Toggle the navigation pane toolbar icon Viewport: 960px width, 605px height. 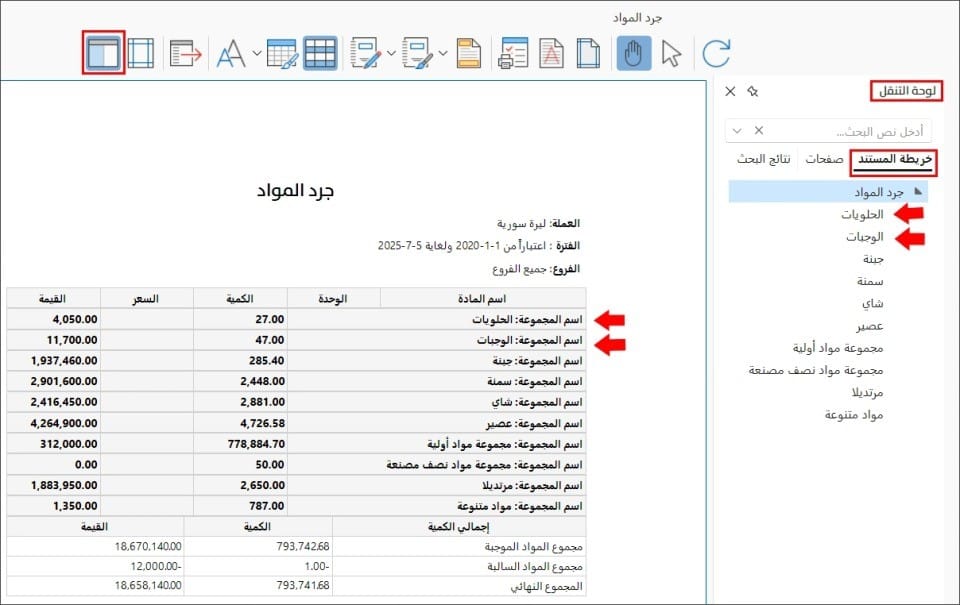coord(103,53)
